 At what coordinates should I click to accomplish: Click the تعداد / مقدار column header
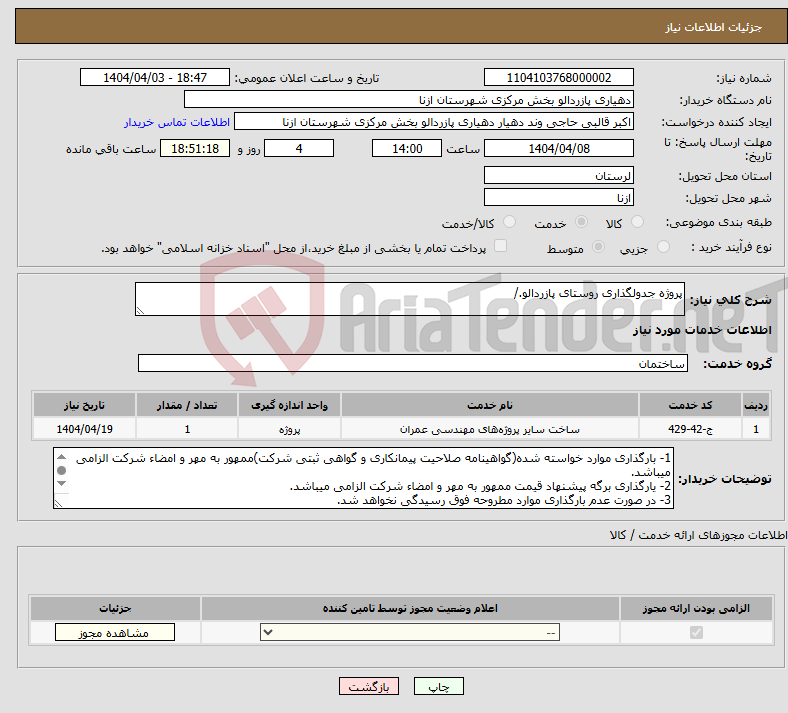187,405
